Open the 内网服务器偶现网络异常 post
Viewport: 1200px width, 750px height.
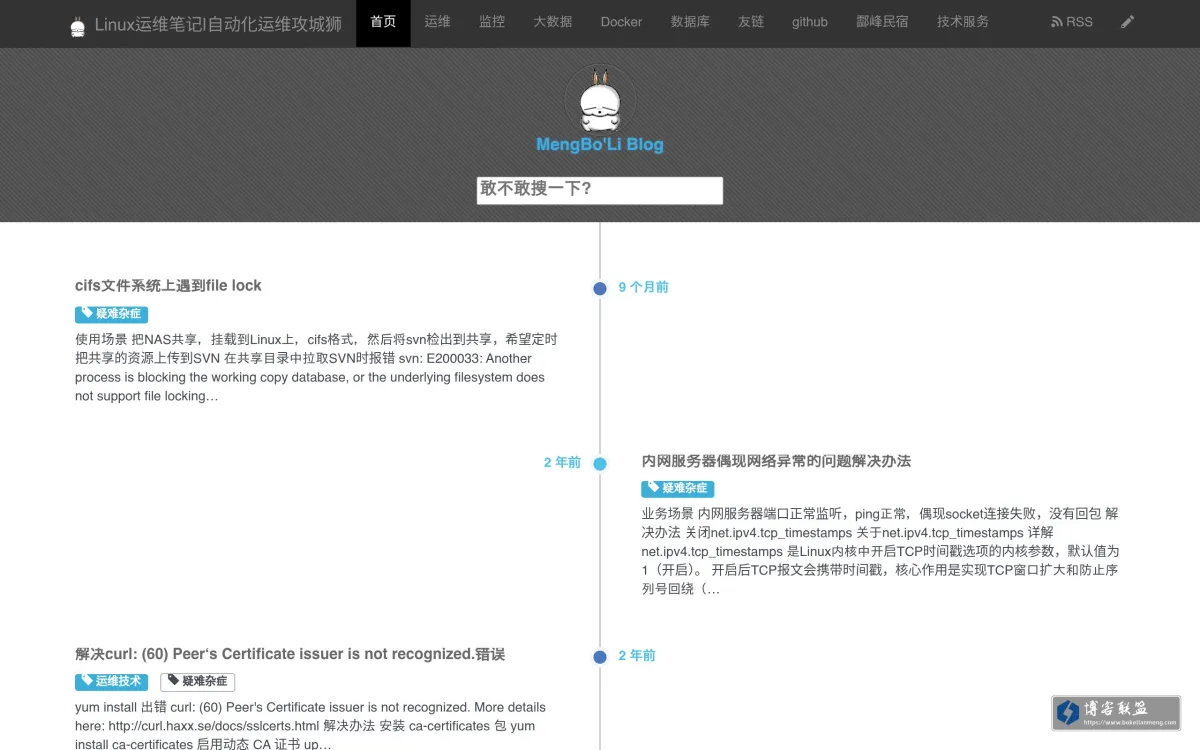(776, 462)
